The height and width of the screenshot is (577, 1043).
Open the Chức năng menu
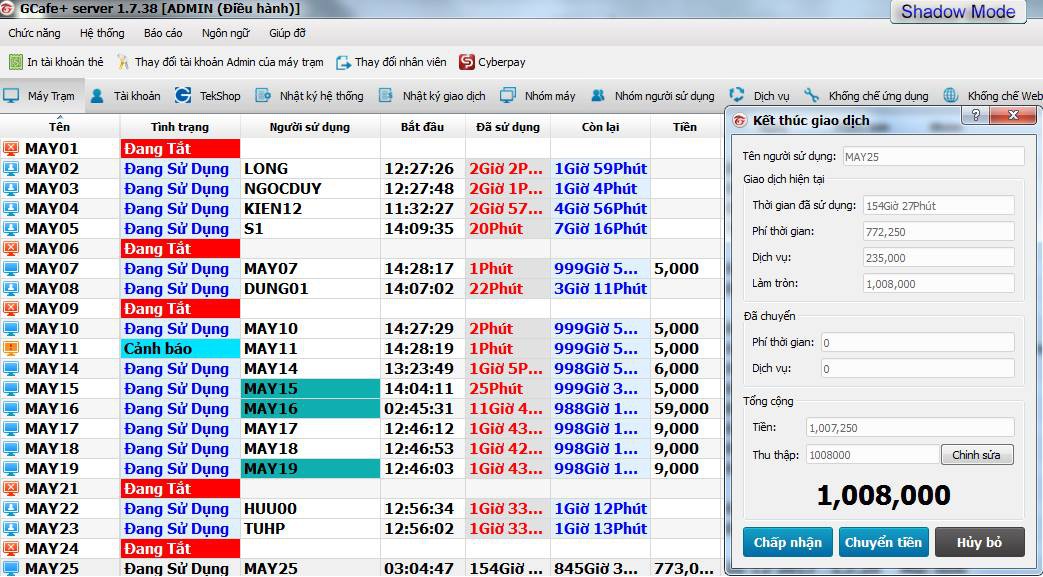(34, 33)
